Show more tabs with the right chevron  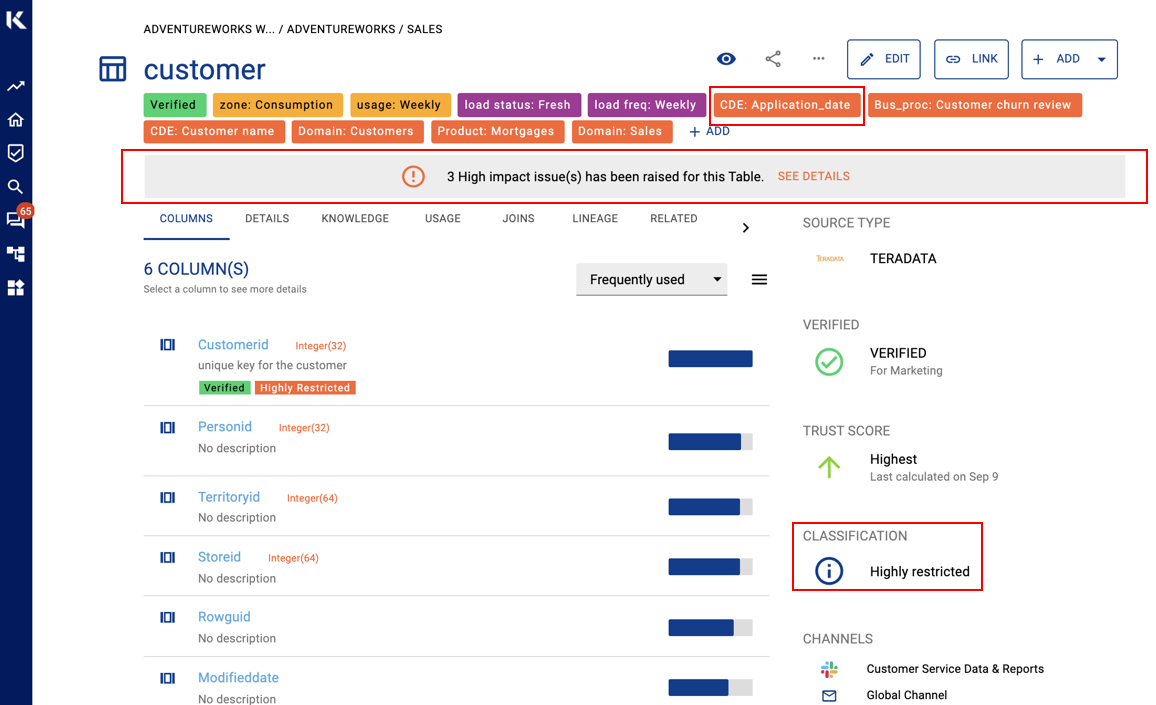tap(745, 228)
